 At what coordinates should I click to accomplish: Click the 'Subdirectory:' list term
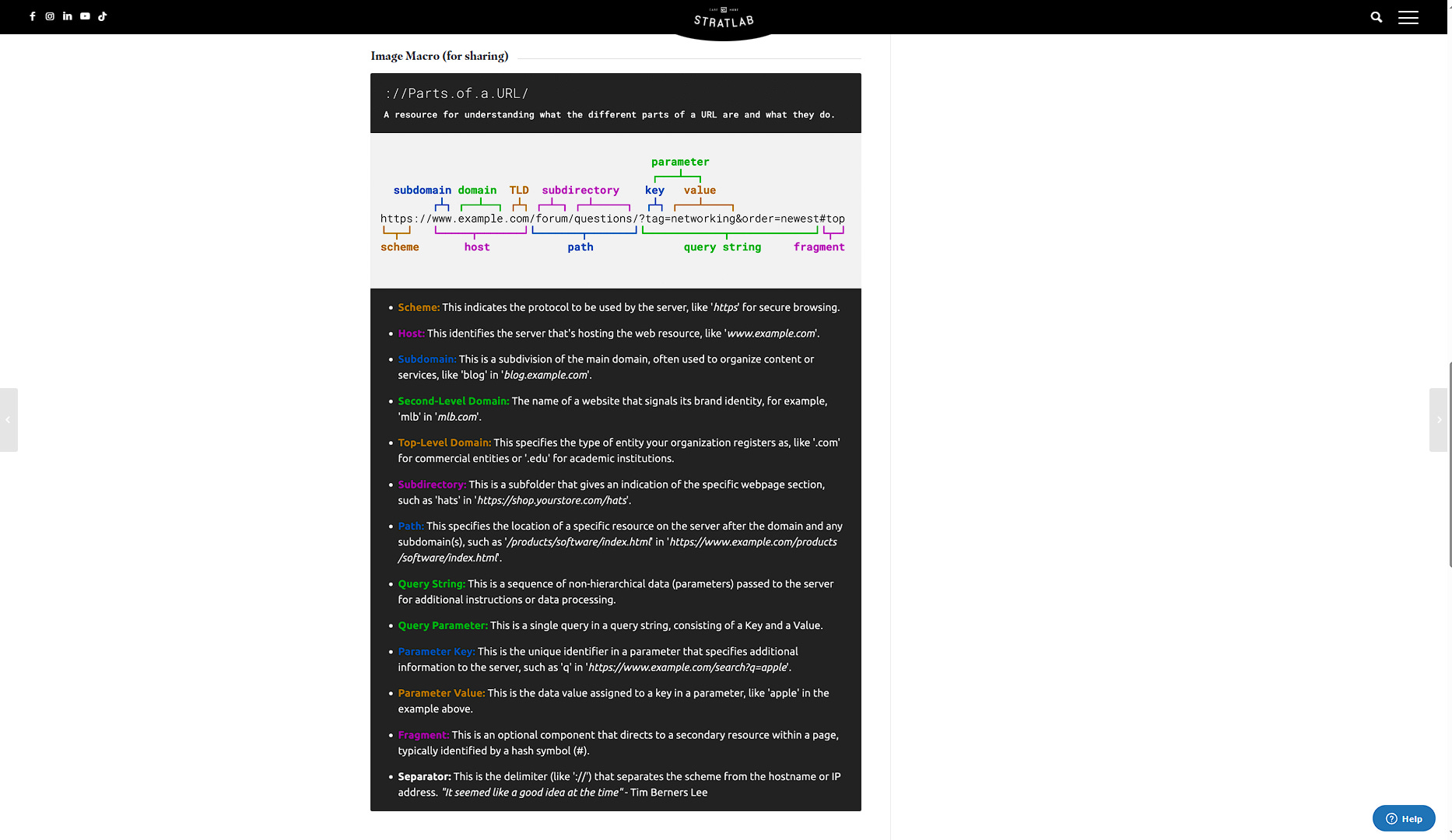[x=432, y=485]
